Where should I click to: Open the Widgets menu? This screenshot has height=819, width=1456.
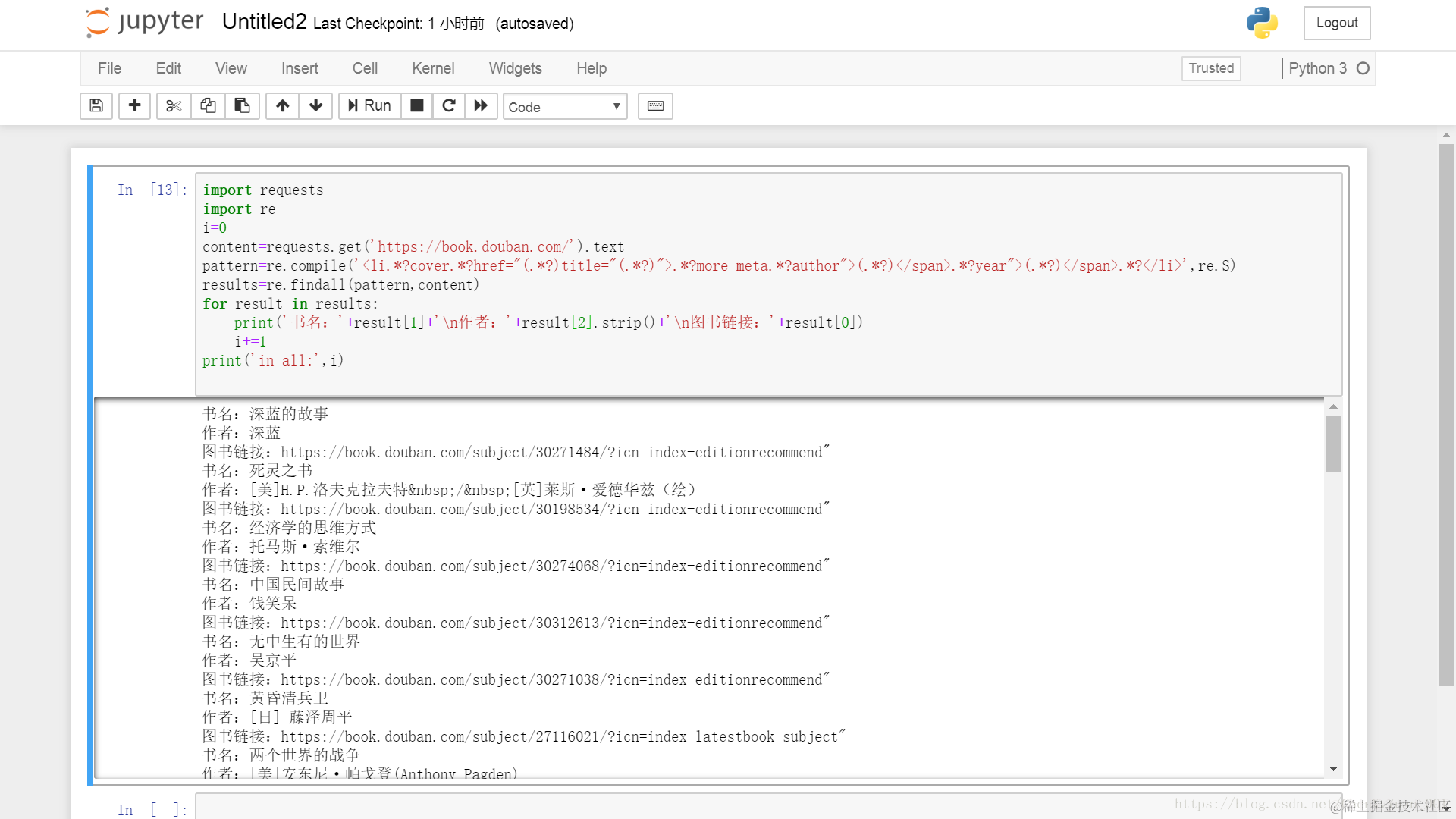(x=515, y=68)
